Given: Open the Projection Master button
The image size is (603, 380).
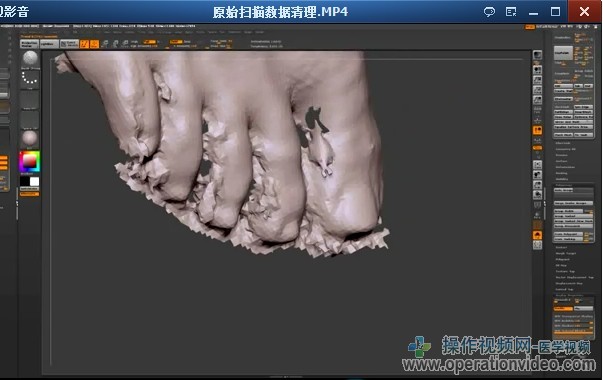Looking at the screenshot, I should [x=29, y=44].
